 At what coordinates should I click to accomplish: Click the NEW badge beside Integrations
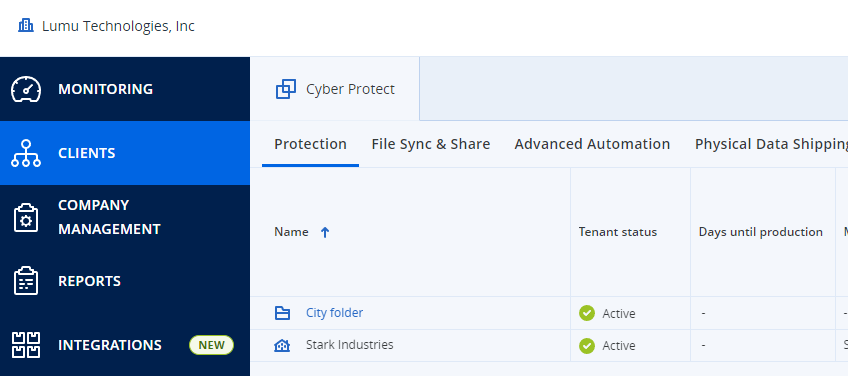click(x=211, y=345)
